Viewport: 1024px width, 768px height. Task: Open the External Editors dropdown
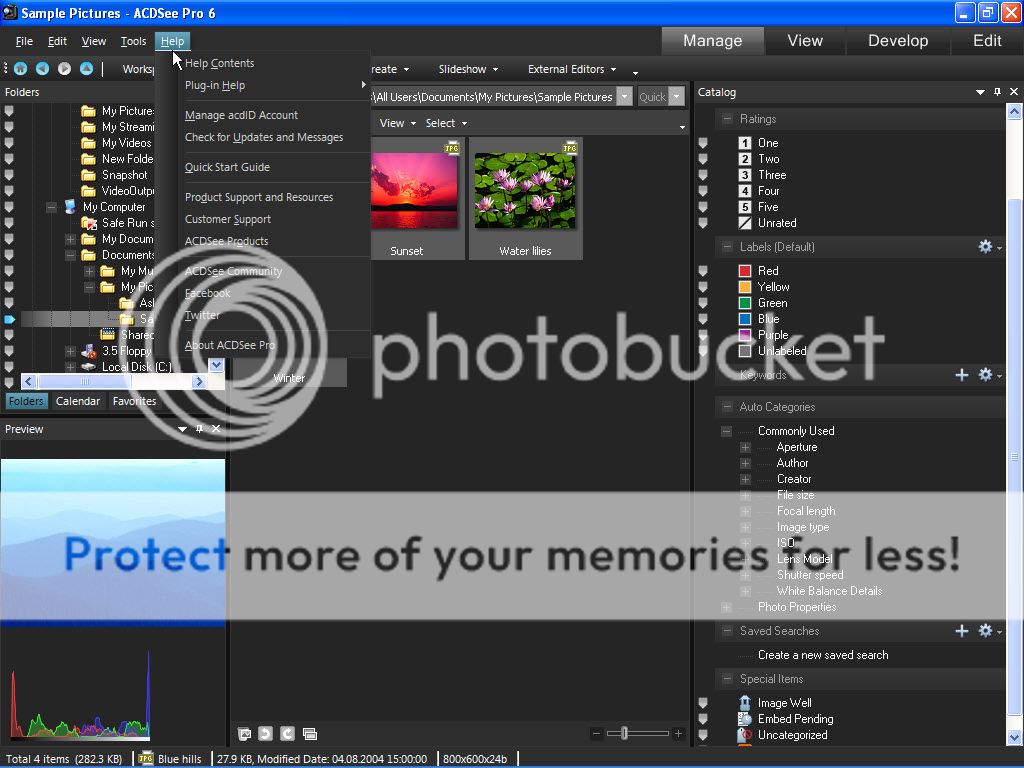(571, 69)
